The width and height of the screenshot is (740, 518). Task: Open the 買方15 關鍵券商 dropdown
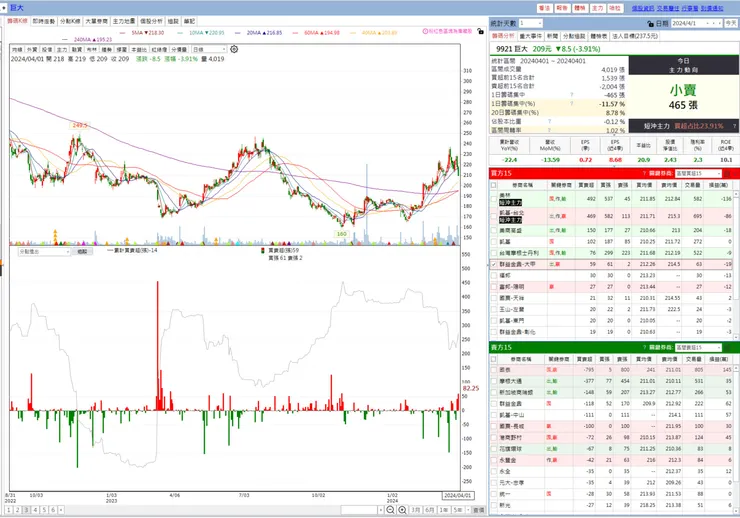click(x=698, y=174)
